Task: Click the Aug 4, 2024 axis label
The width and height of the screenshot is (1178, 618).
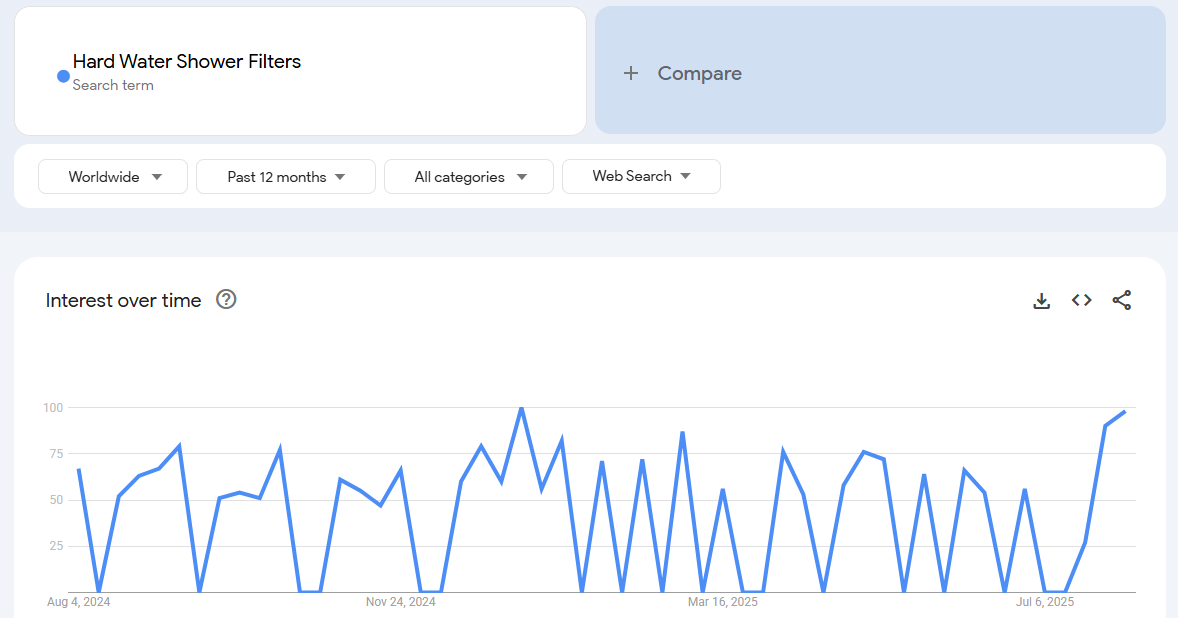Action: (x=78, y=602)
